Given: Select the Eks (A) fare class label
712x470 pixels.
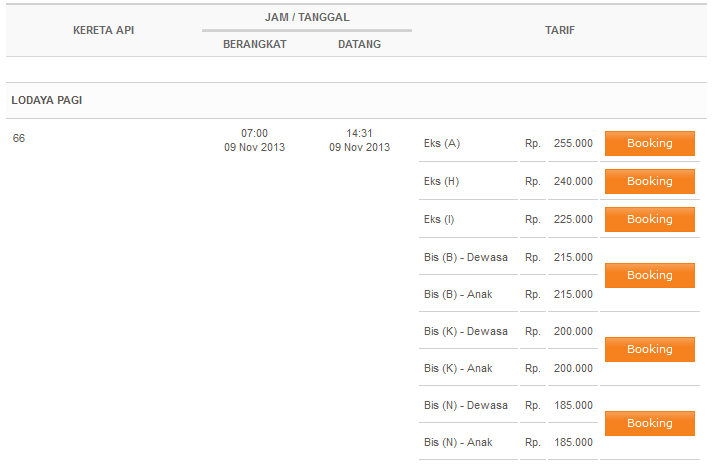Looking at the screenshot, I should [x=442, y=144].
